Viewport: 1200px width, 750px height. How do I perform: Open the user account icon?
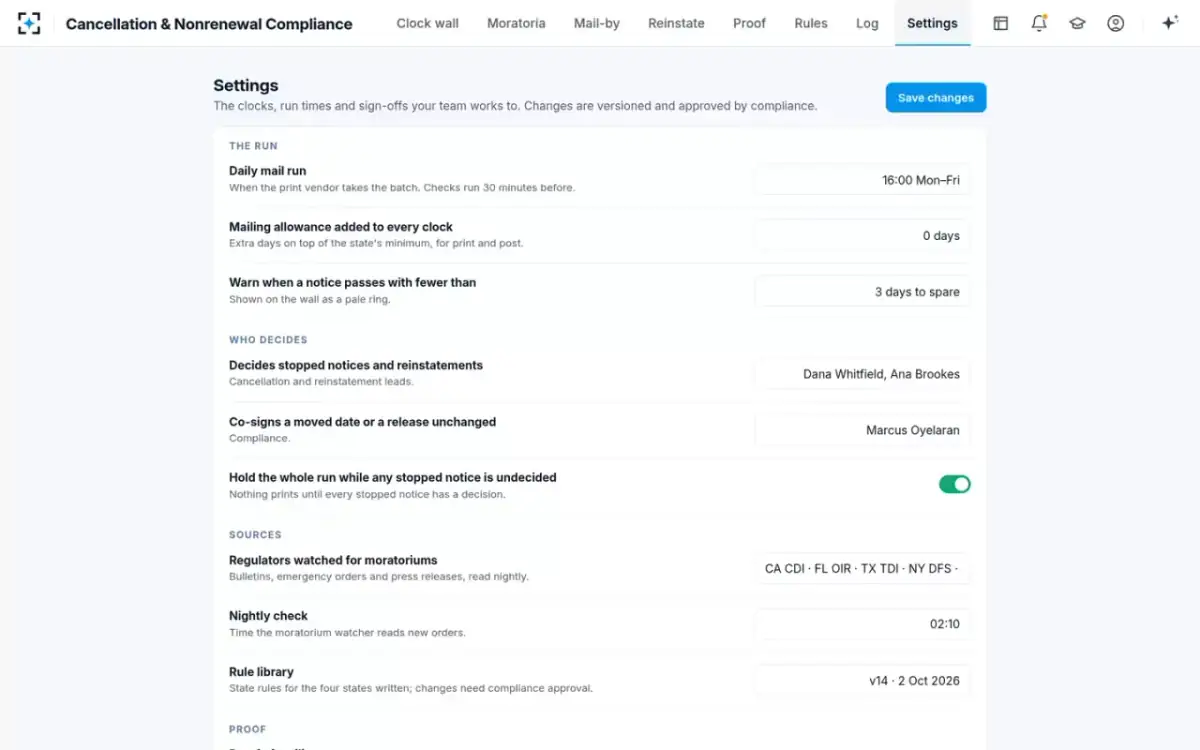[1116, 23]
